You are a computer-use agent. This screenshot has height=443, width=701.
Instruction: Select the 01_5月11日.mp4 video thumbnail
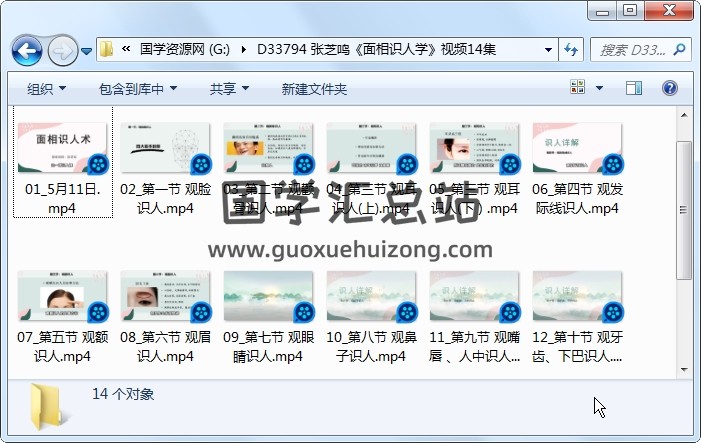point(62,149)
